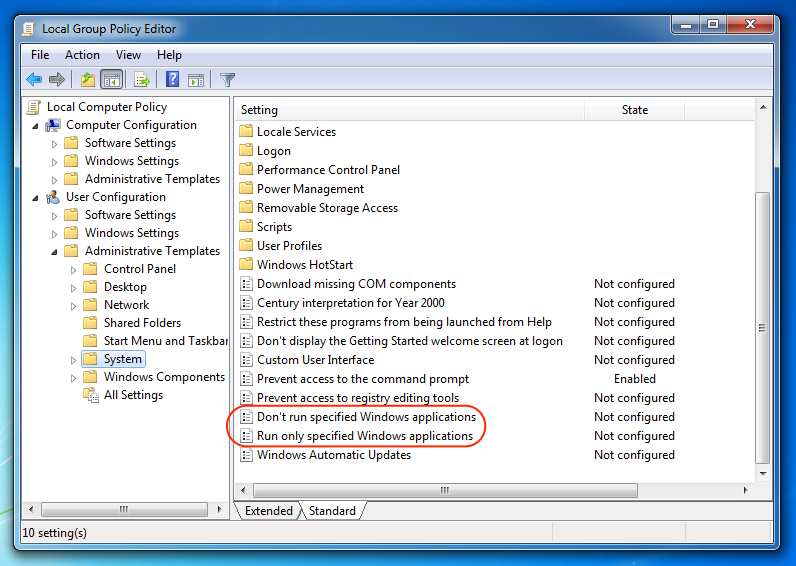Viewport: 796px width, 566px height.
Task: Select Restrict these programs from being launched from Help
Action: pyautogui.click(x=404, y=322)
